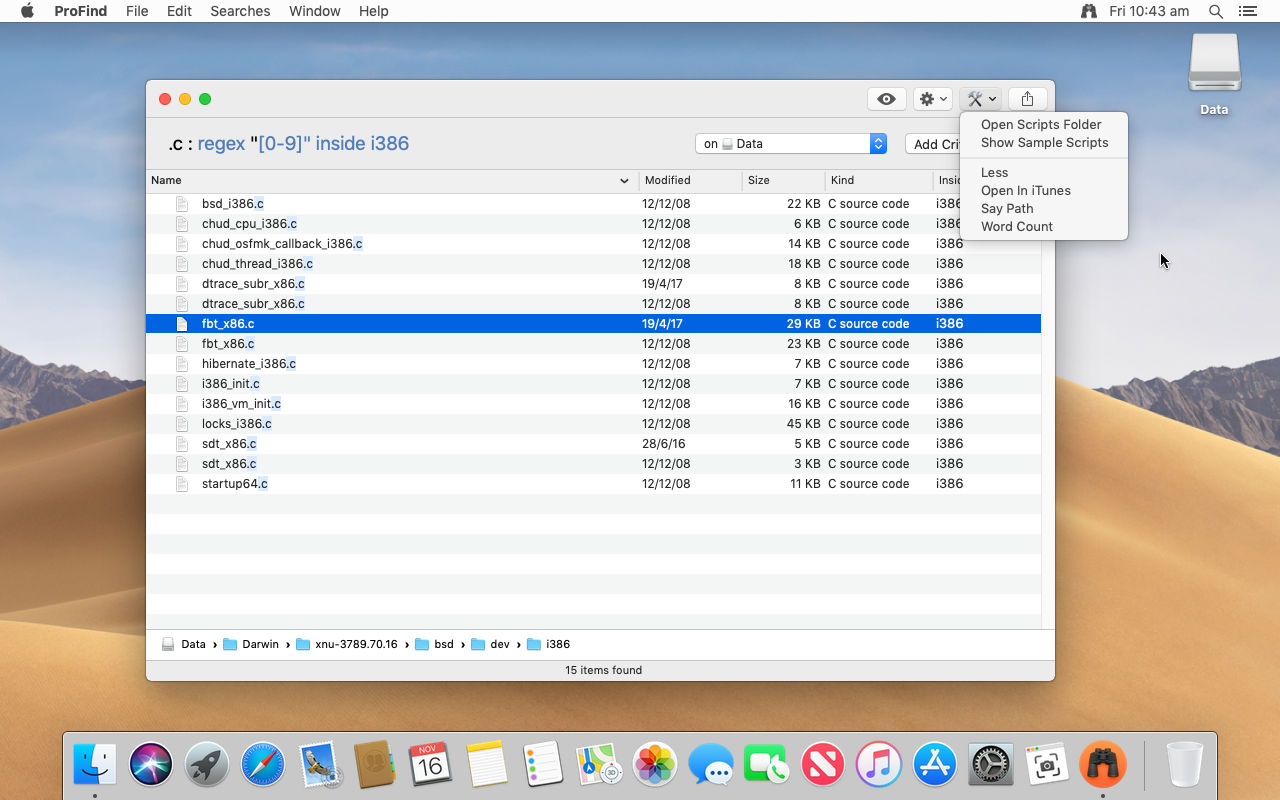Open Calendar from the Dock

click(431, 765)
